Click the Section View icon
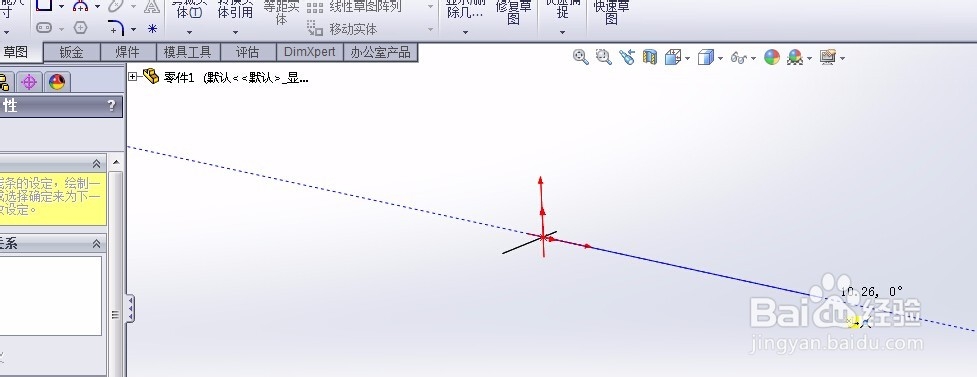 coord(650,57)
